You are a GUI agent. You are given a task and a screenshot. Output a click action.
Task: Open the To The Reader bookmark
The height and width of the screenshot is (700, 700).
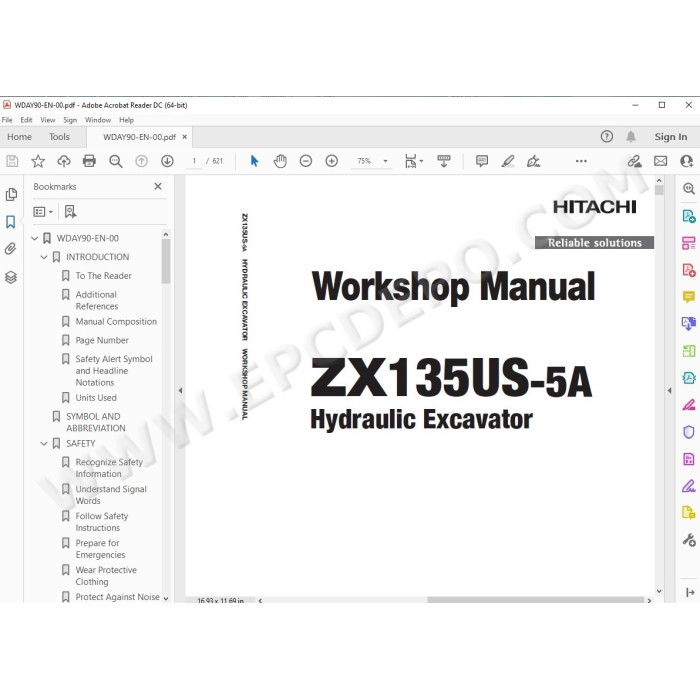104,276
